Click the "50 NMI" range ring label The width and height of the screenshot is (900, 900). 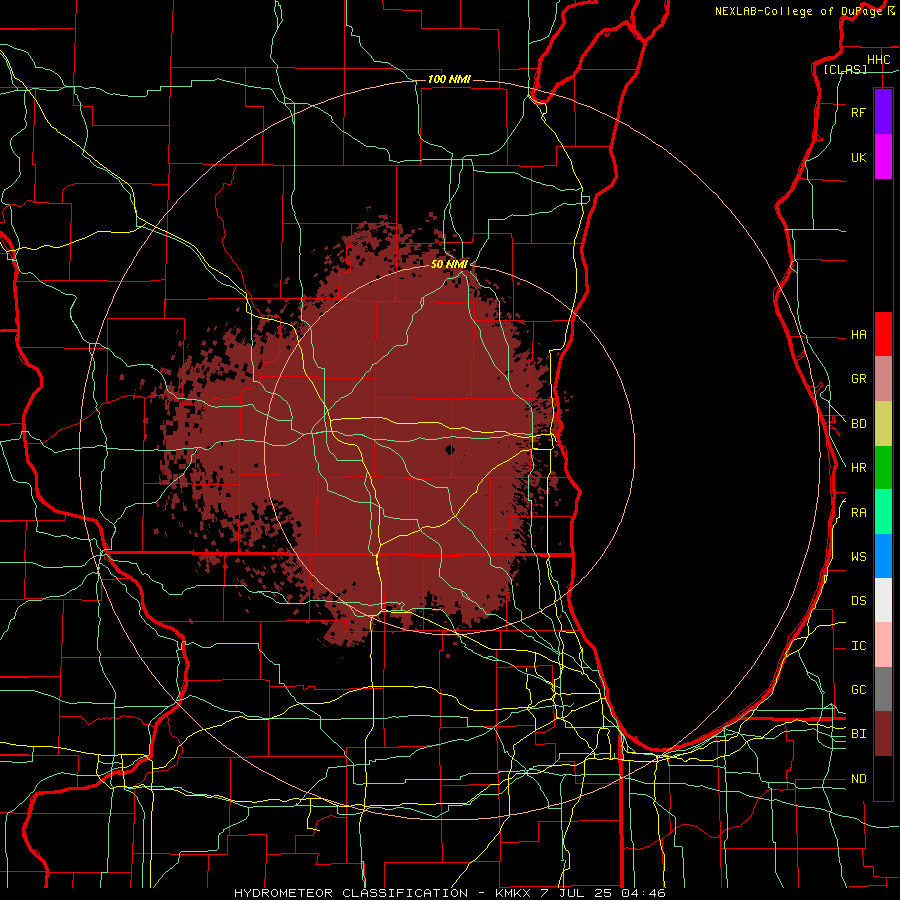(x=449, y=264)
